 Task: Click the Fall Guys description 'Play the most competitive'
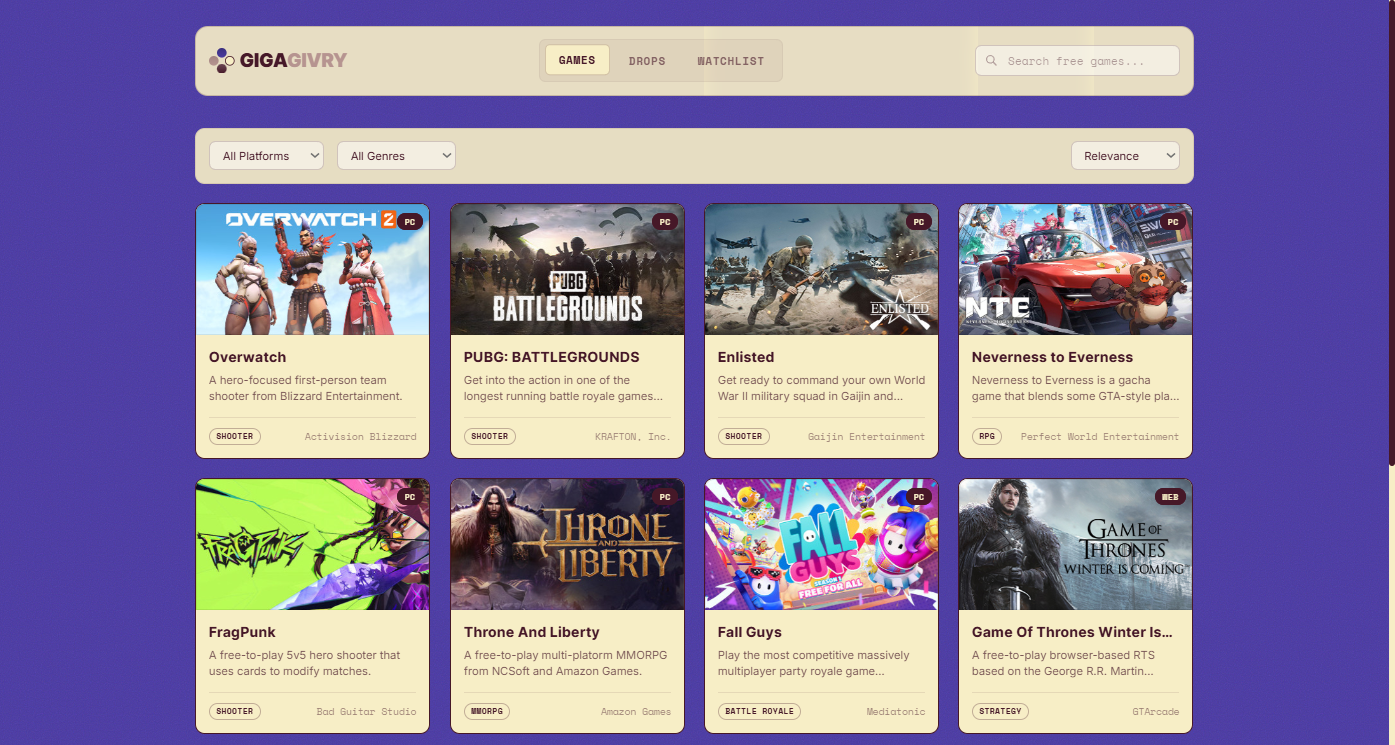coord(814,663)
